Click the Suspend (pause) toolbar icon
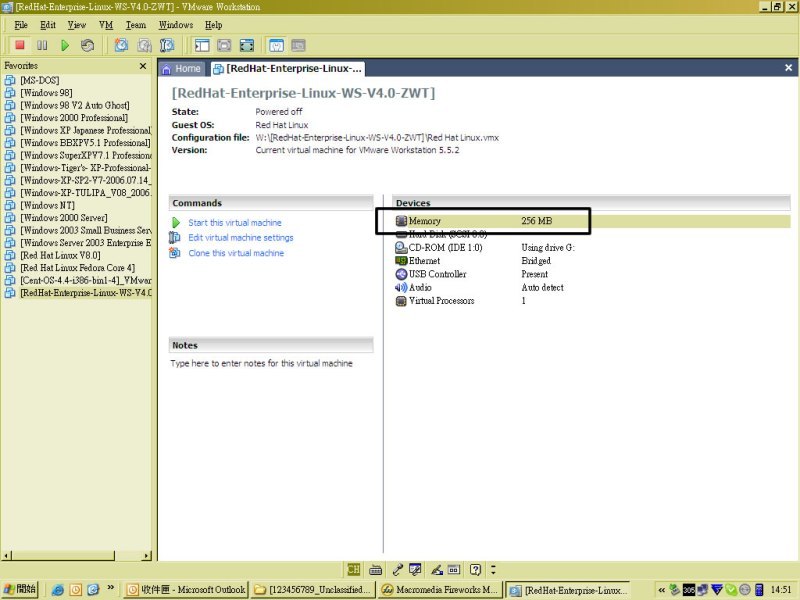The width and height of the screenshot is (800, 600). pyautogui.click(x=42, y=45)
